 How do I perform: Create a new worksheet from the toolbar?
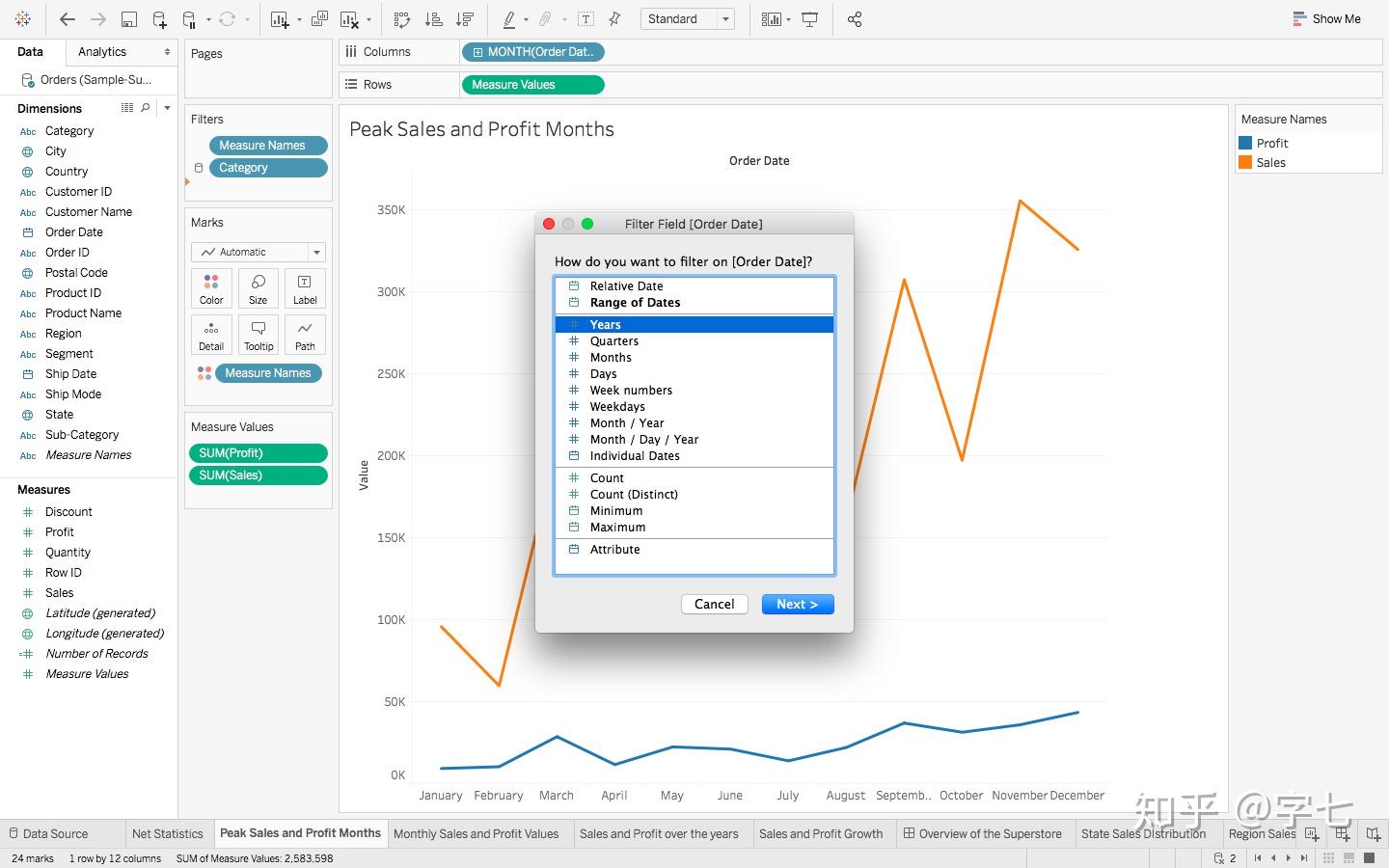coord(279,19)
